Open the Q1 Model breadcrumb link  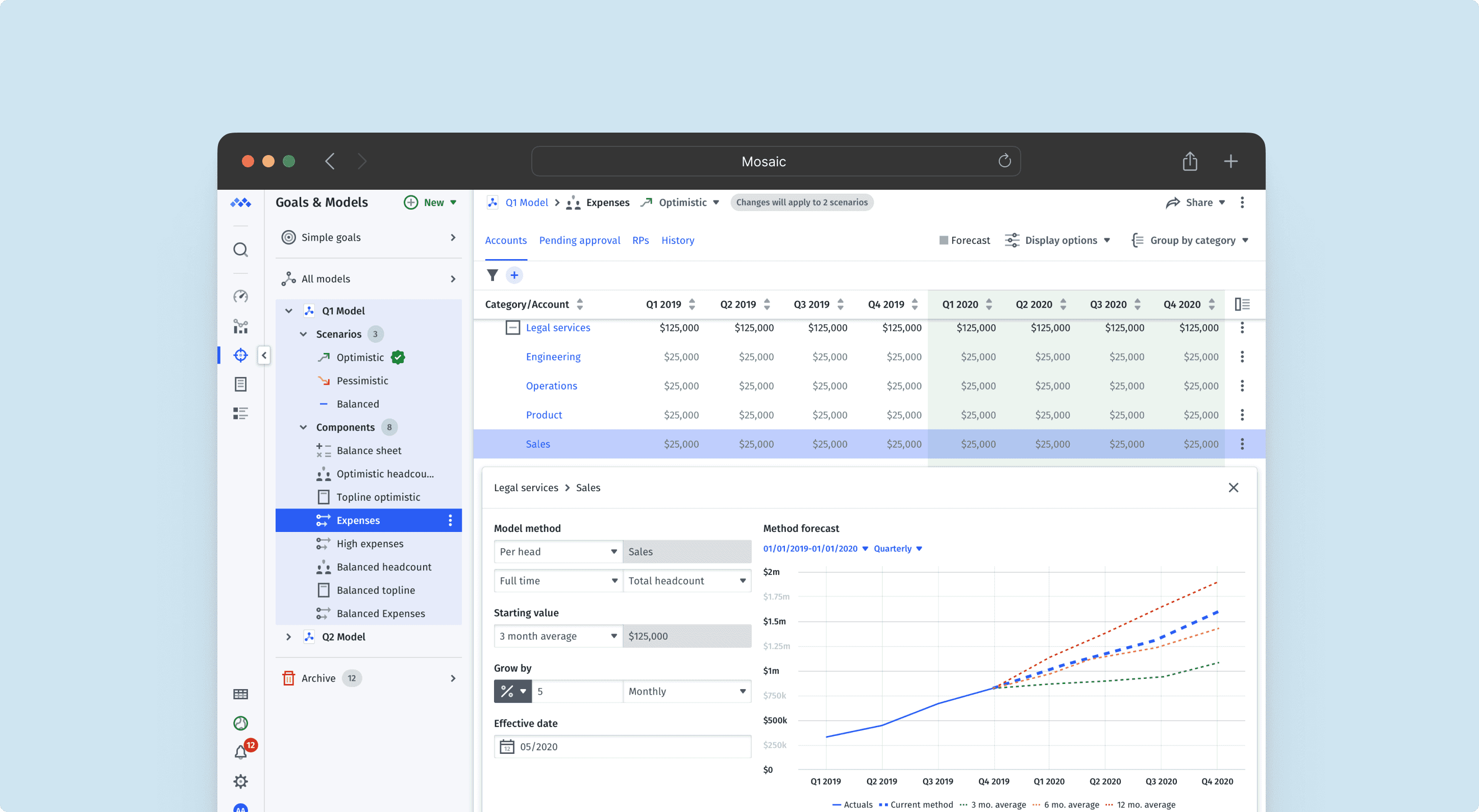coord(527,202)
